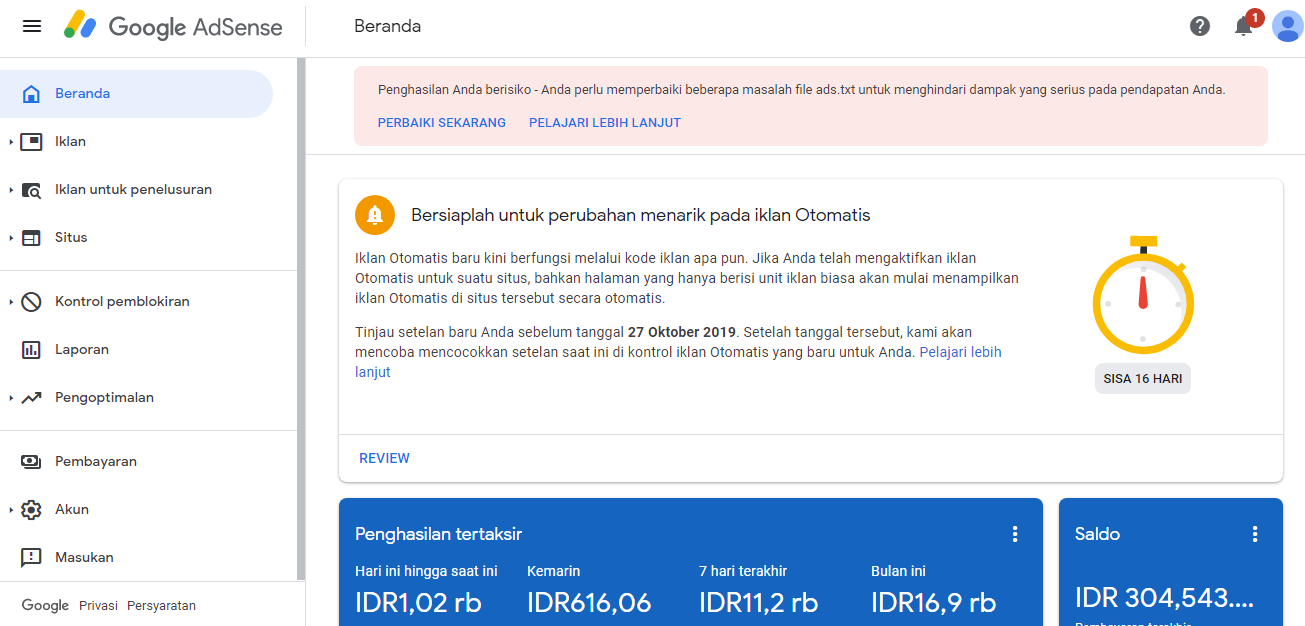Screen dimensions: 1305x626
Task: Open Penghasilan tertaksir card options menu
Action: pyautogui.click(x=1015, y=534)
